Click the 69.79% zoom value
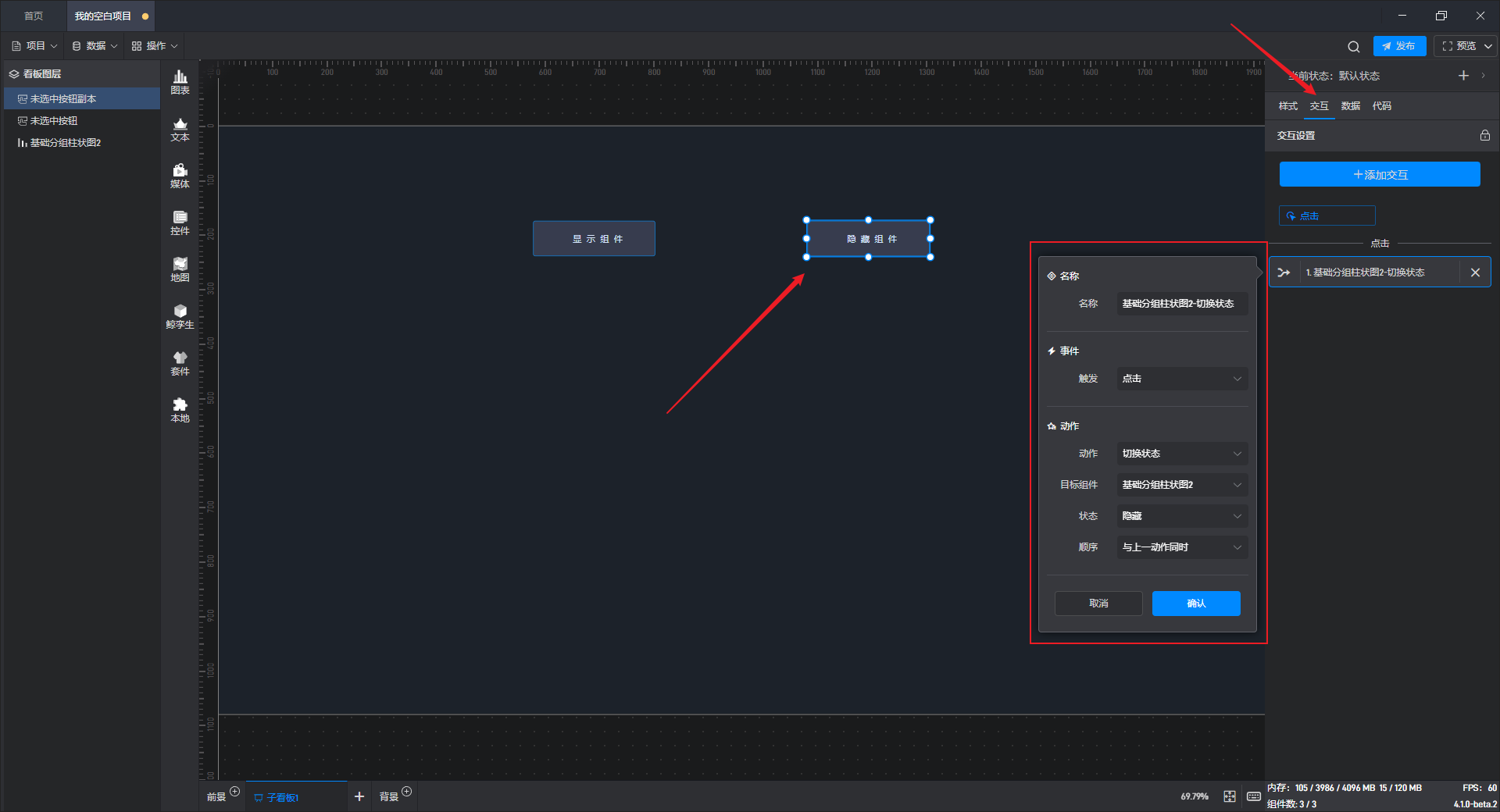1500x812 pixels. (x=1194, y=796)
